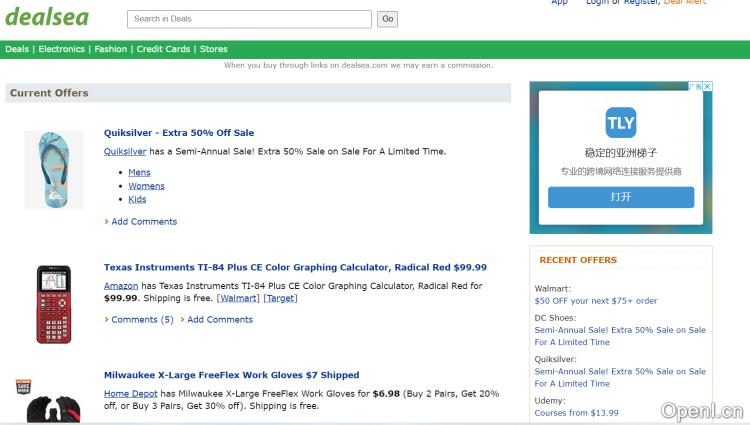The height and width of the screenshot is (425, 750).
Task: Open the Deals menu item
Action: 17,49
